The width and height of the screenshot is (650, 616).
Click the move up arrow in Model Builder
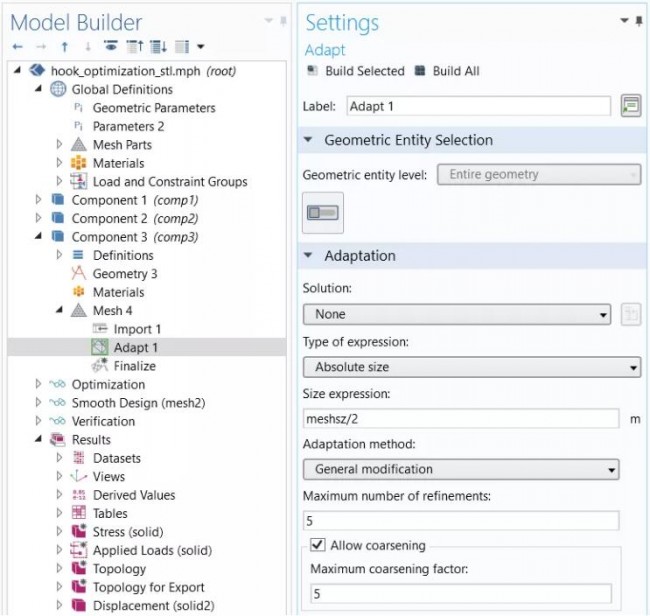65,47
